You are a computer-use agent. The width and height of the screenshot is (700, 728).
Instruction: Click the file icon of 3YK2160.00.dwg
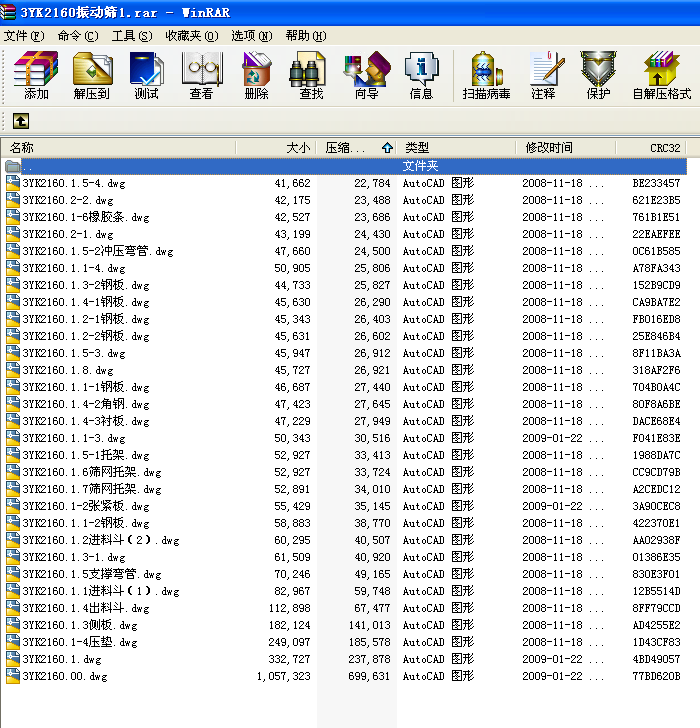point(13,676)
